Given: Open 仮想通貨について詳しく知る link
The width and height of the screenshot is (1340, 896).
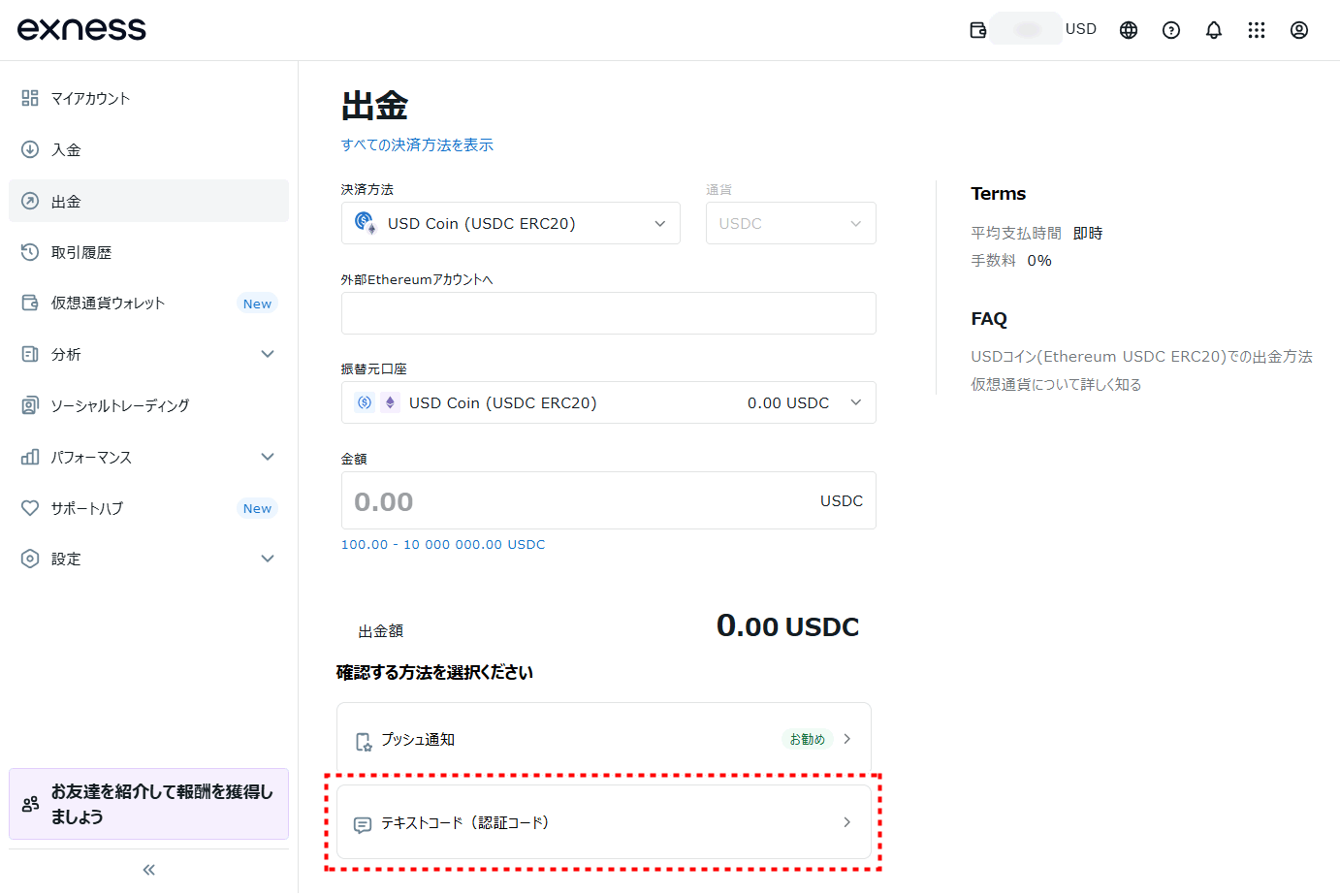Looking at the screenshot, I should tap(1056, 384).
